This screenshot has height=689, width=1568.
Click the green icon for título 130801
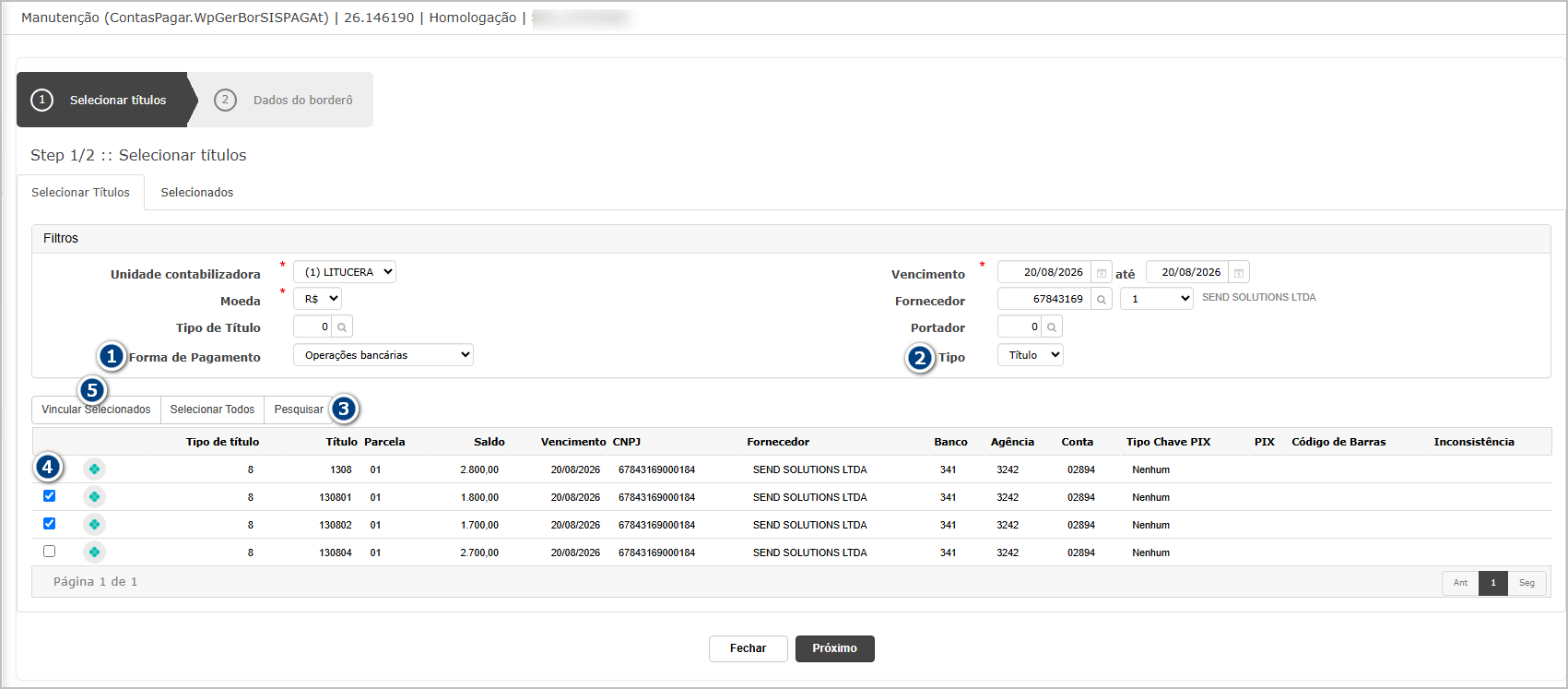94,497
